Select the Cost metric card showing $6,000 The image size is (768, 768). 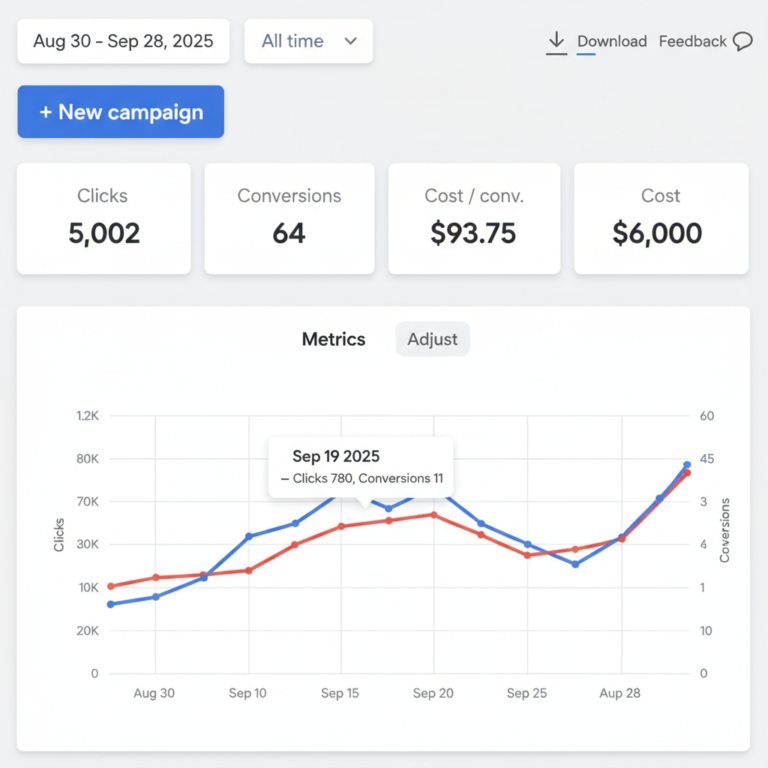pos(660,218)
